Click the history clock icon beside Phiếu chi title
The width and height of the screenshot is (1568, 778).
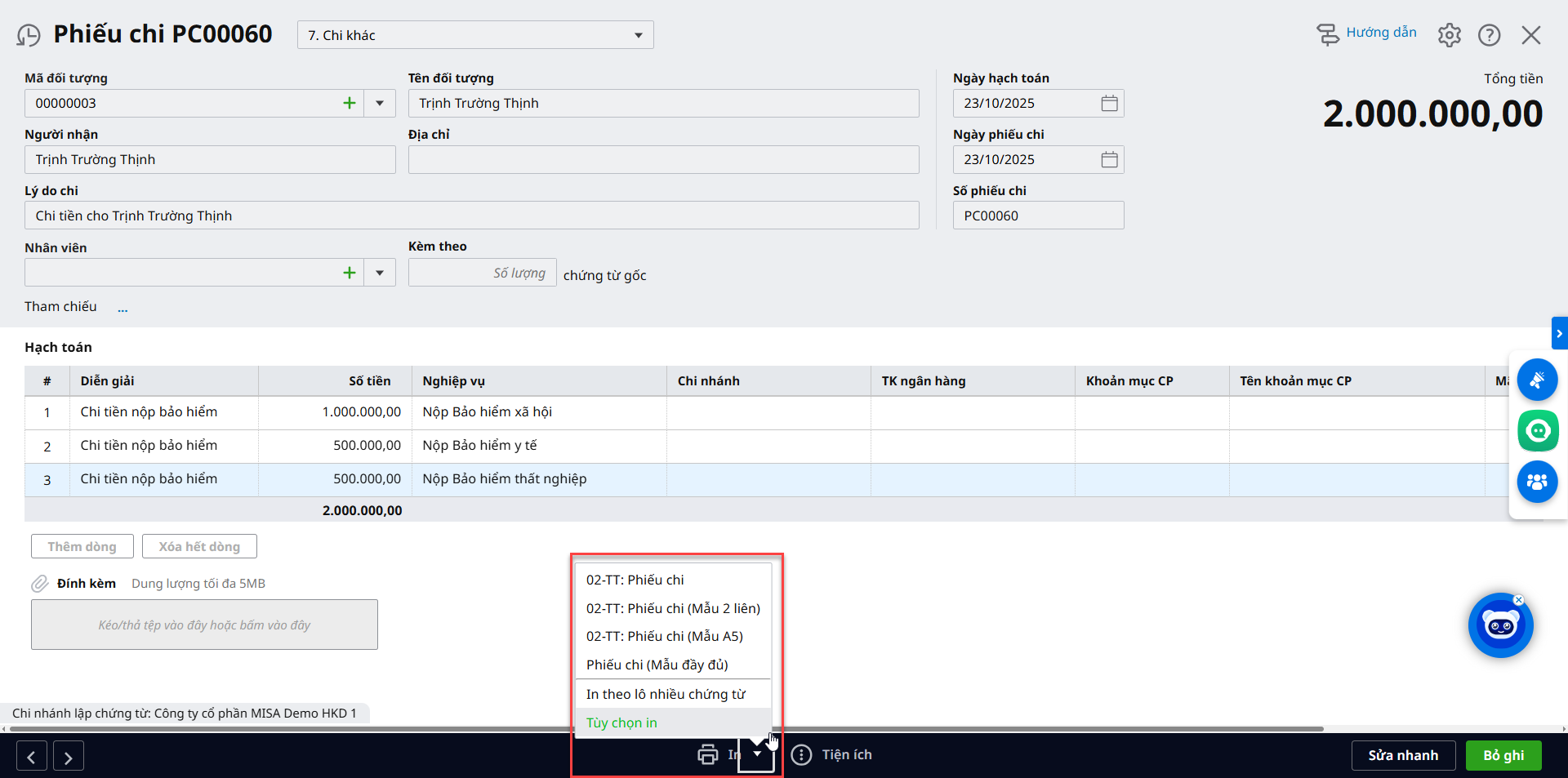click(x=29, y=35)
